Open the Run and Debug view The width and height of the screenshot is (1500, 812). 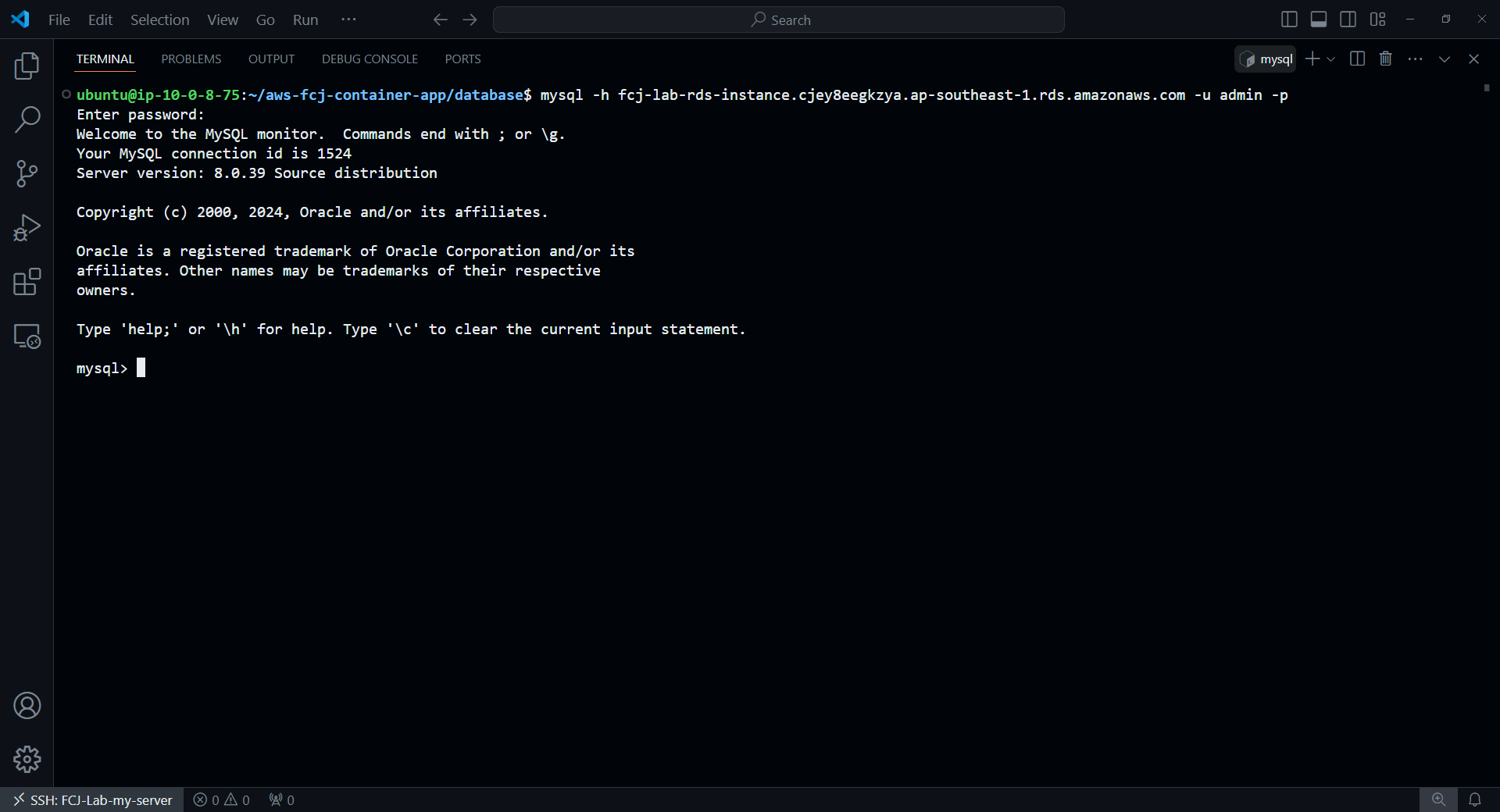(x=27, y=227)
